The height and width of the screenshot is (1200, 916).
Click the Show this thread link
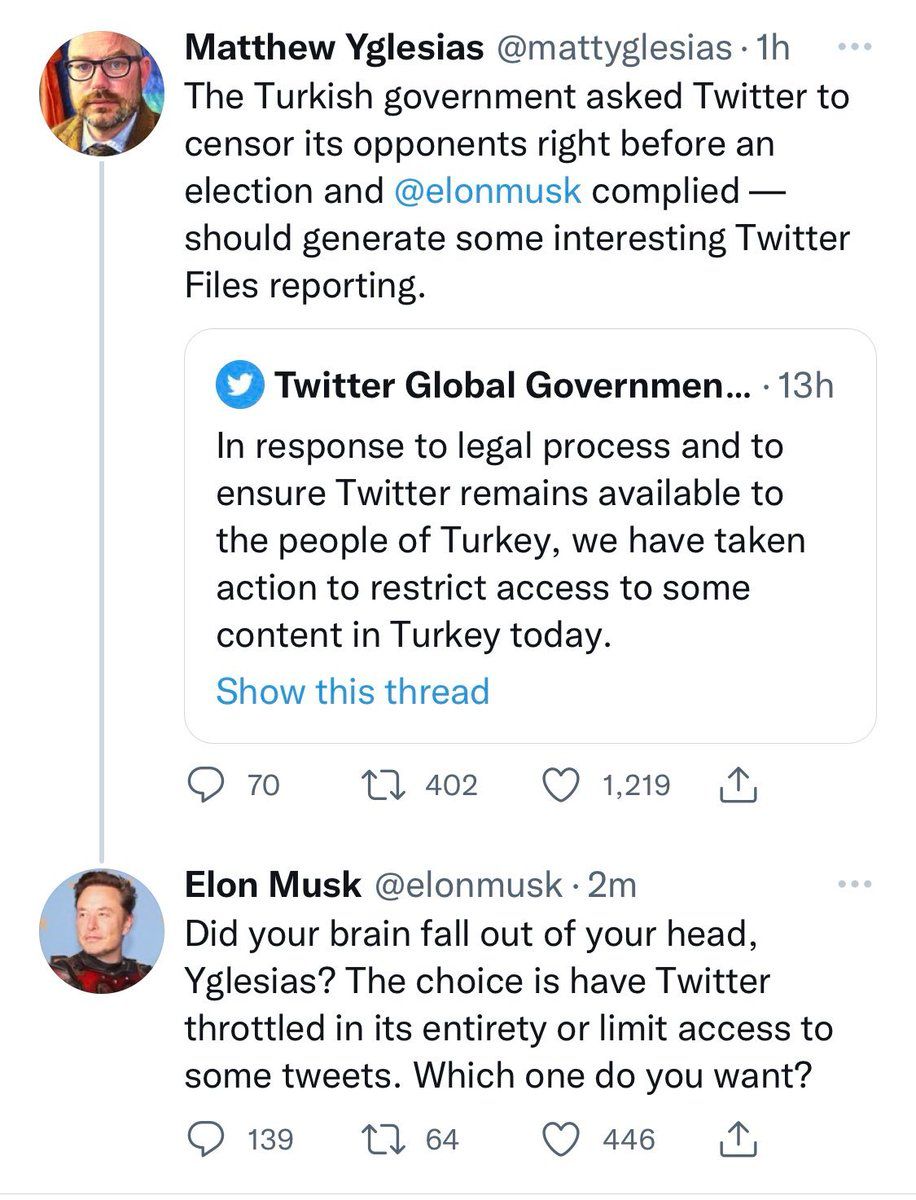point(352,691)
